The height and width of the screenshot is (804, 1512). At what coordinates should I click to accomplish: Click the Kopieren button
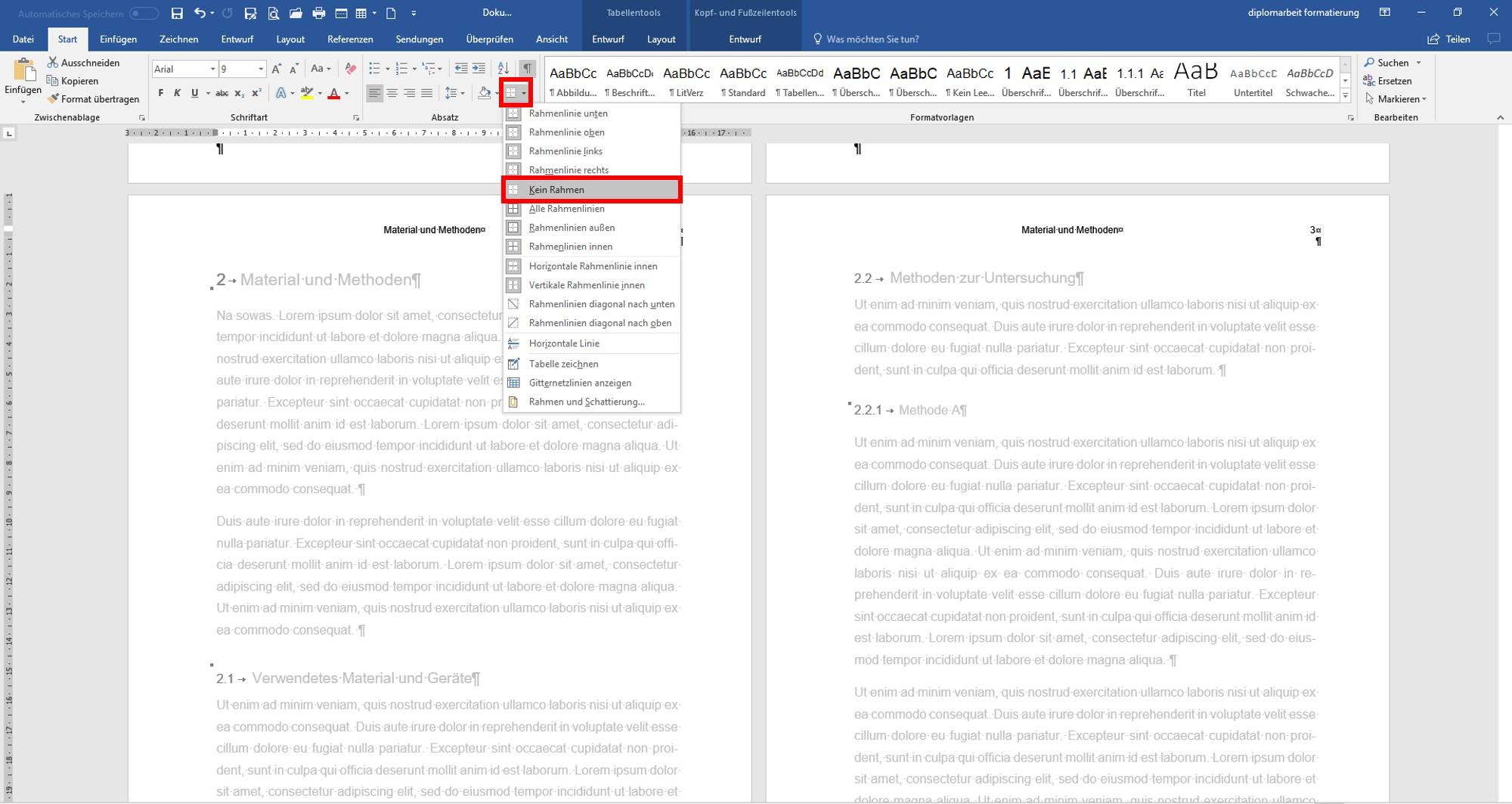(73, 81)
